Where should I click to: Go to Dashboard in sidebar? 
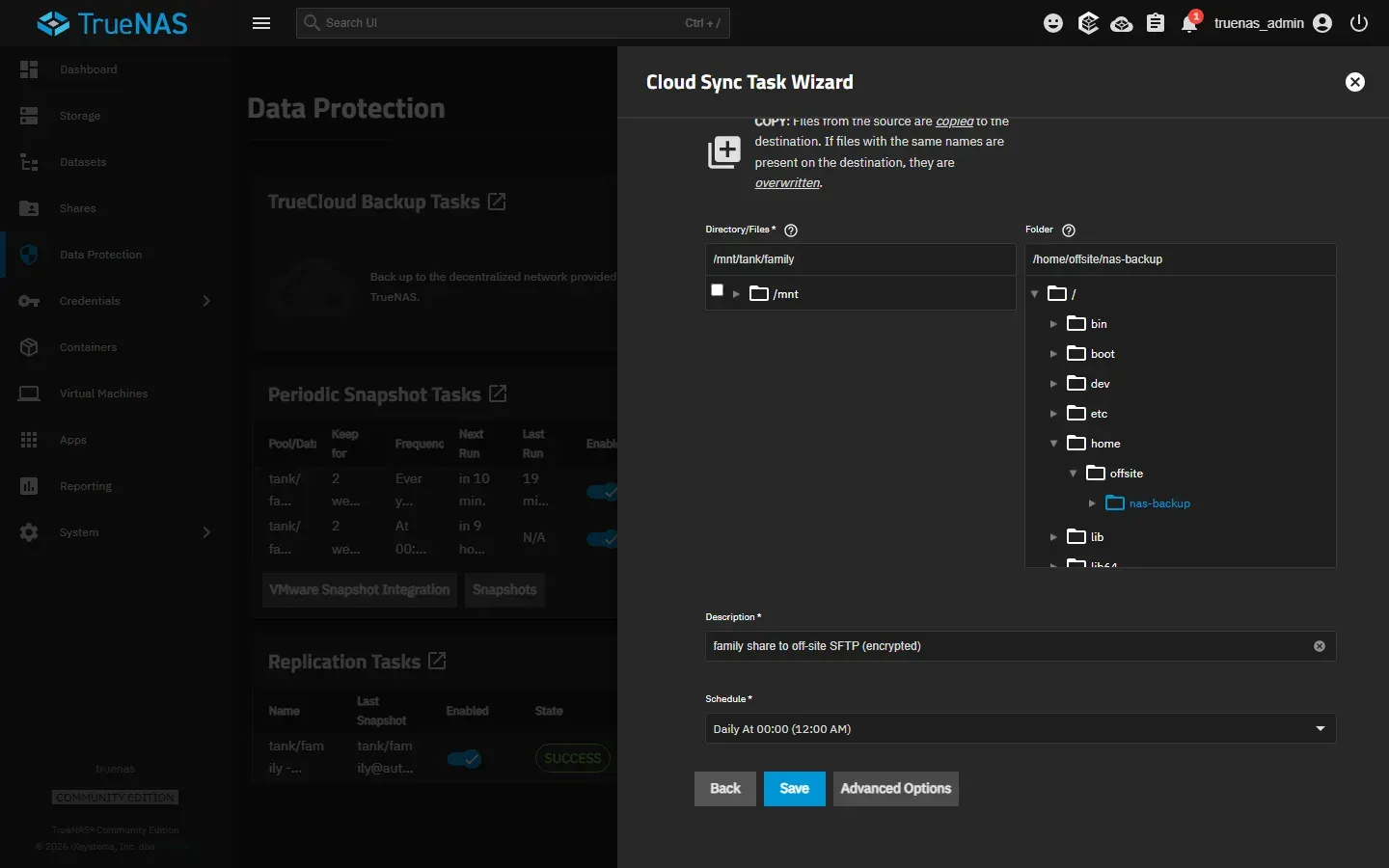[x=116, y=69]
